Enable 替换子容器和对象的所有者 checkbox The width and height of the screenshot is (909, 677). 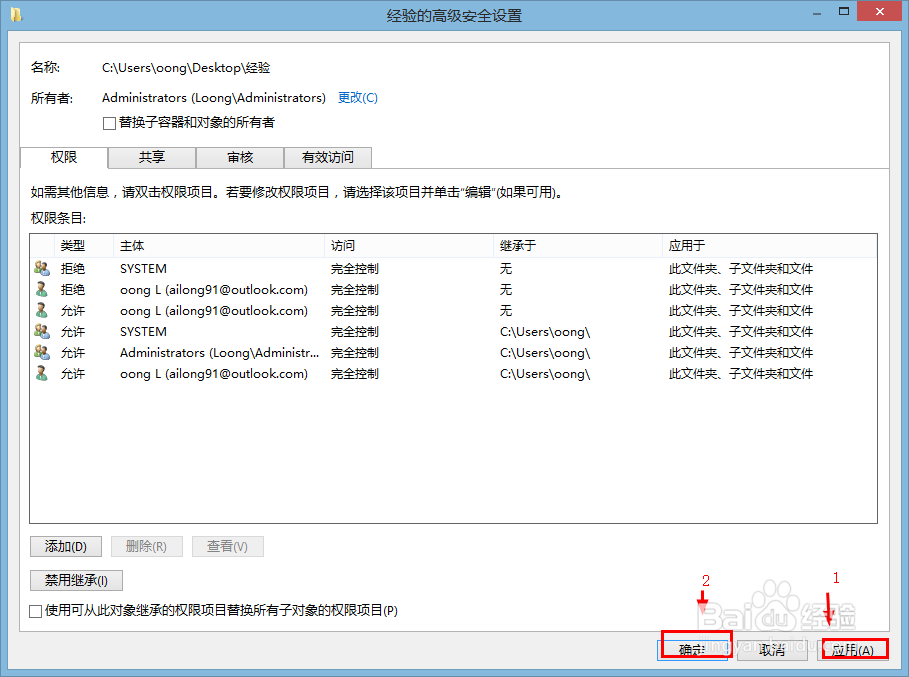pos(109,123)
